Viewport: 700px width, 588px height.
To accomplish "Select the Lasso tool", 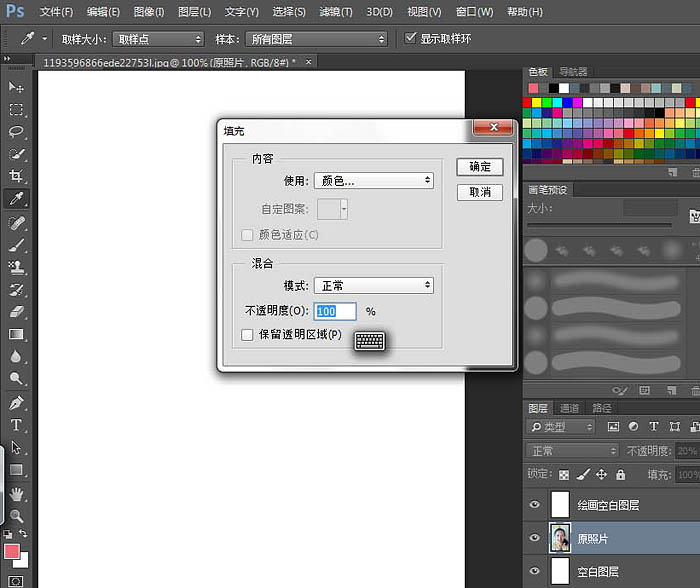I will [x=17, y=131].
